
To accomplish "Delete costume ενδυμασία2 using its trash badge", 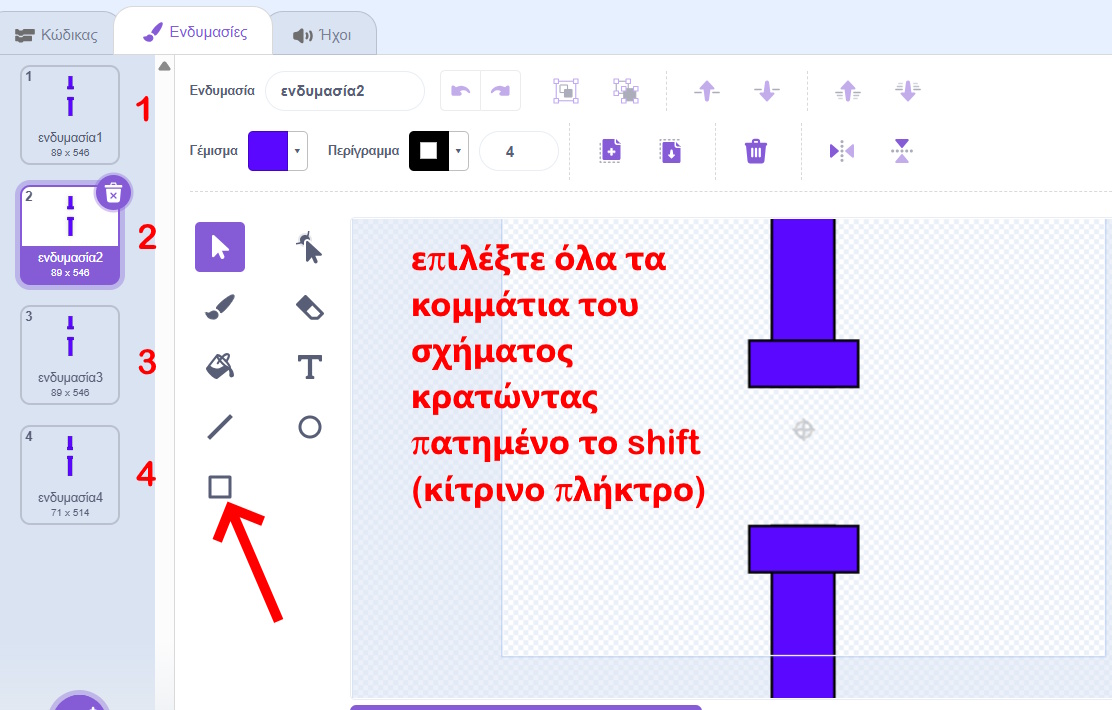I will 113,192.
